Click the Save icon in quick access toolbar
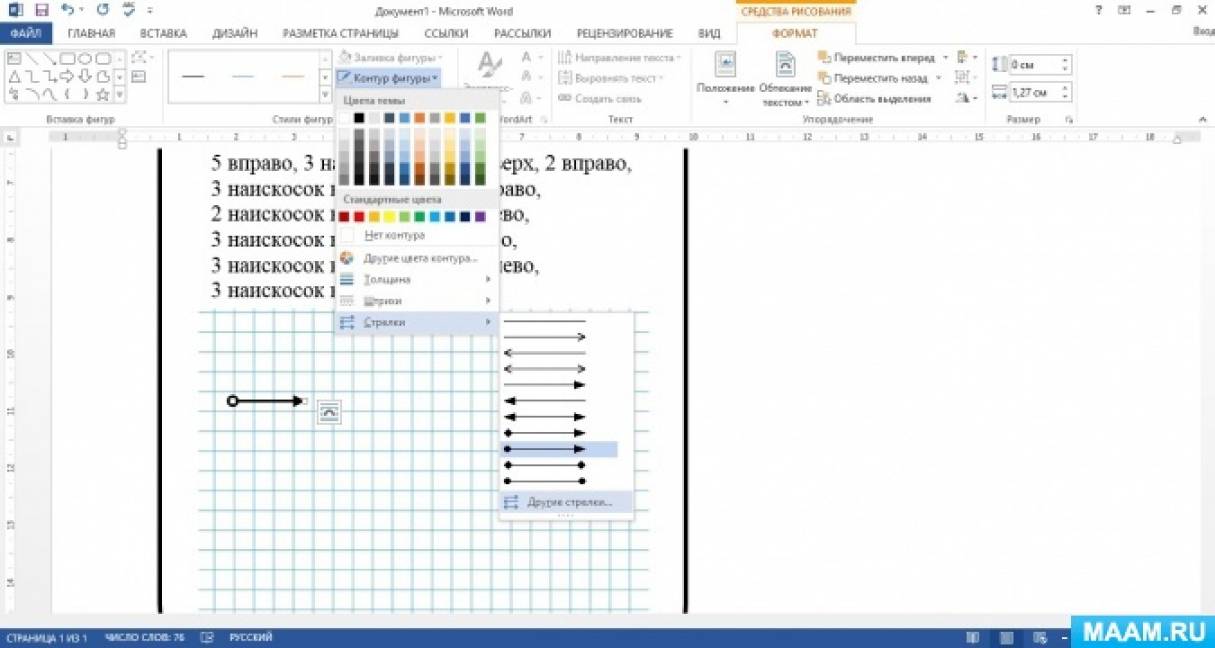Viewport: 1215px width, 648px height. point(41,11)
